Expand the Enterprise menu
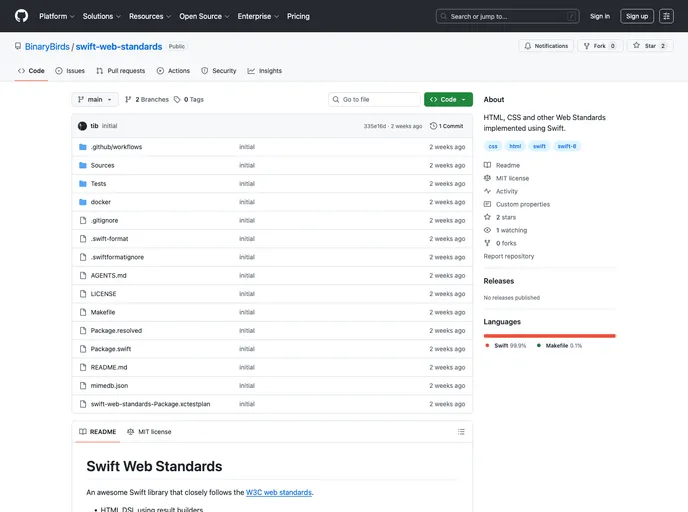 point(258,16)
